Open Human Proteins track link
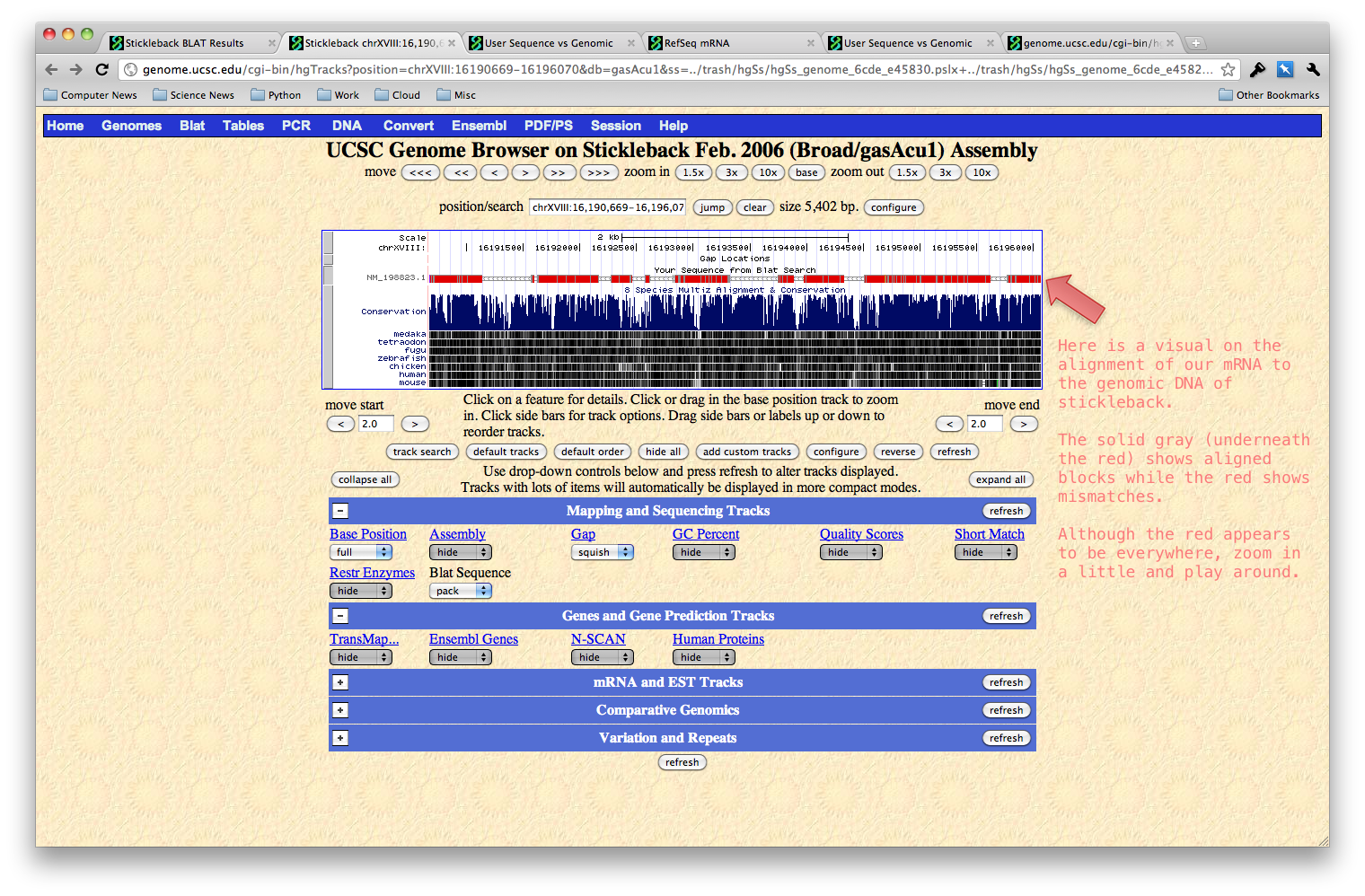 (x=718, y=639)
